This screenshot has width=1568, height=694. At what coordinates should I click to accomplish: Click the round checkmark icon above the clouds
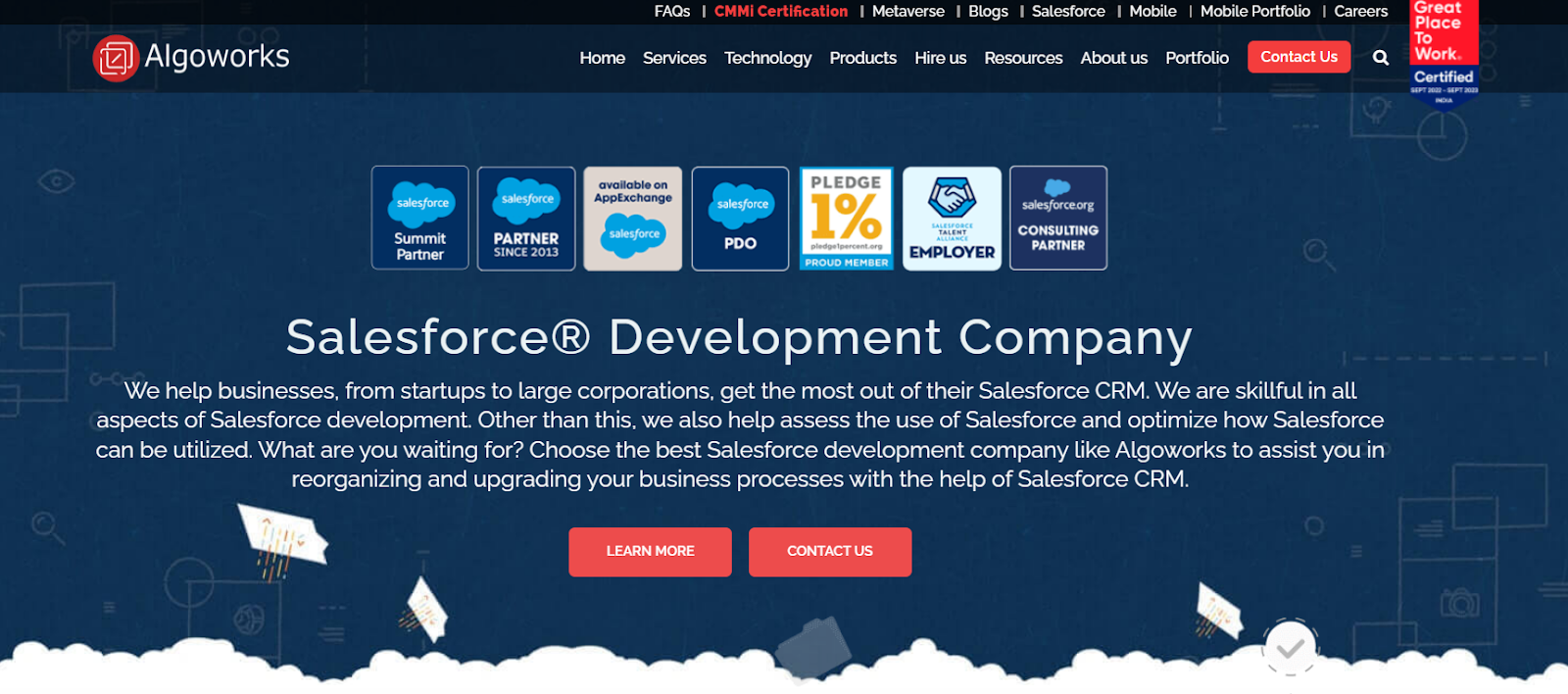coord(1290,647)
